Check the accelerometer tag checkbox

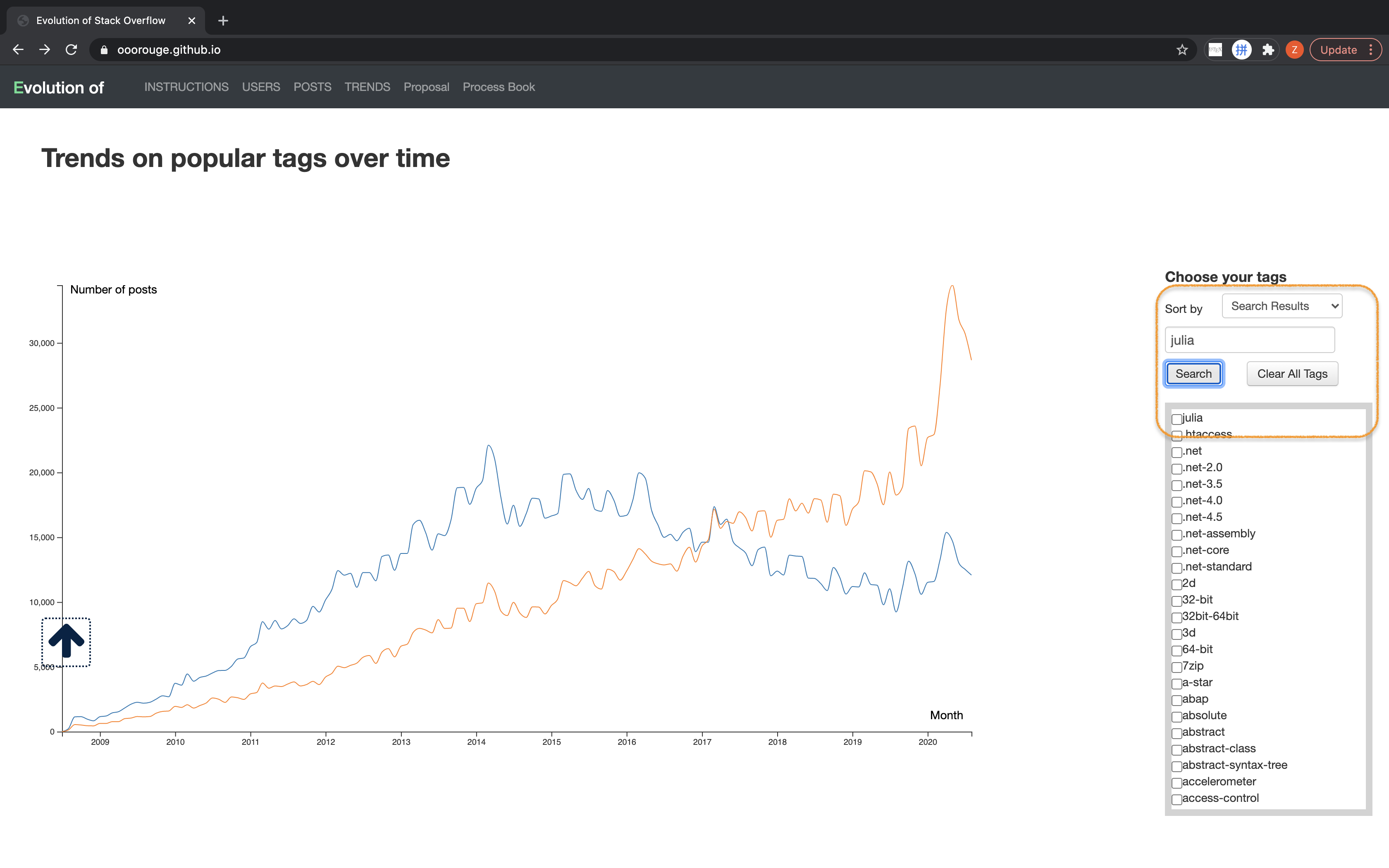pos(1177,782)
